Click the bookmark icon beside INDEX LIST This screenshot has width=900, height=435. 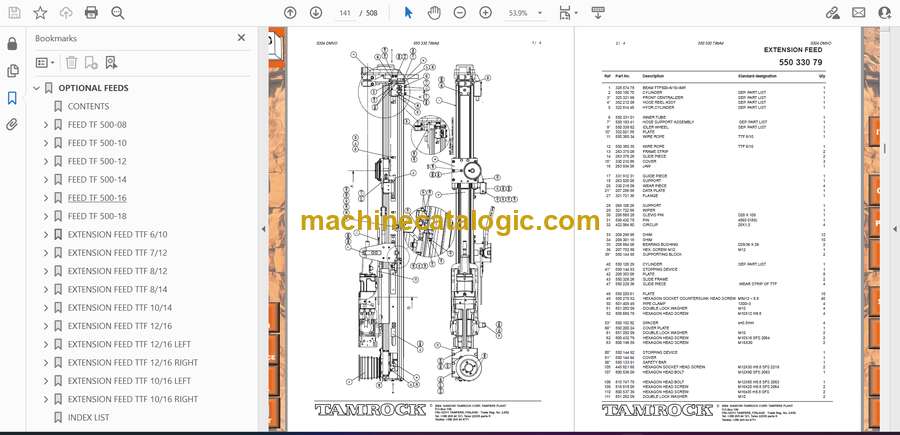pyautogui.click(x=58, y=417)
